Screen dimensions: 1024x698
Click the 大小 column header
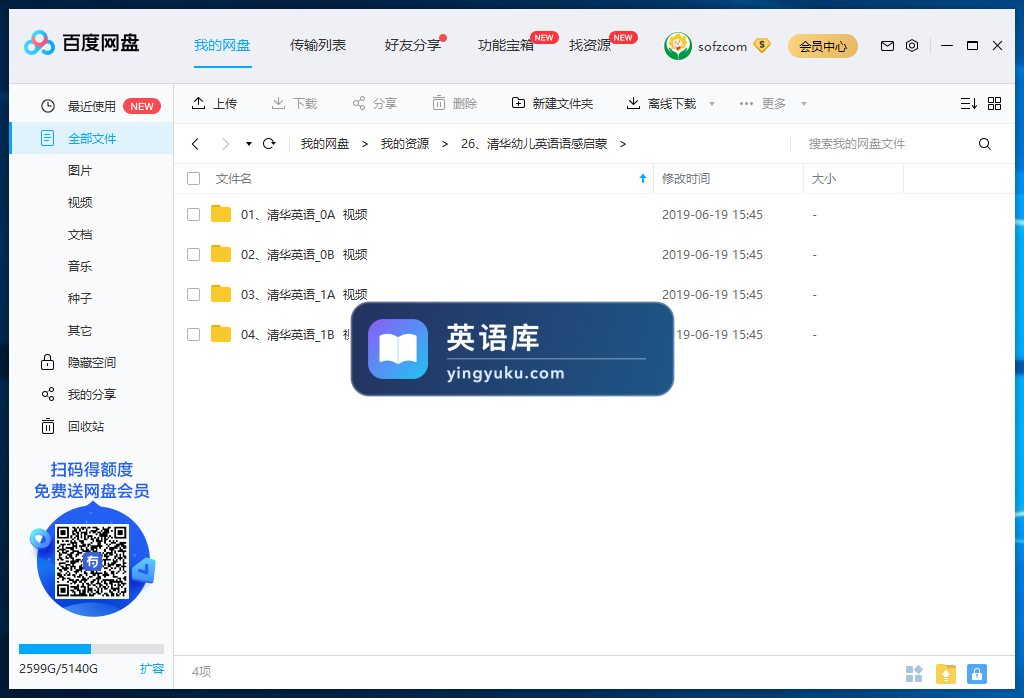point(824,178)
